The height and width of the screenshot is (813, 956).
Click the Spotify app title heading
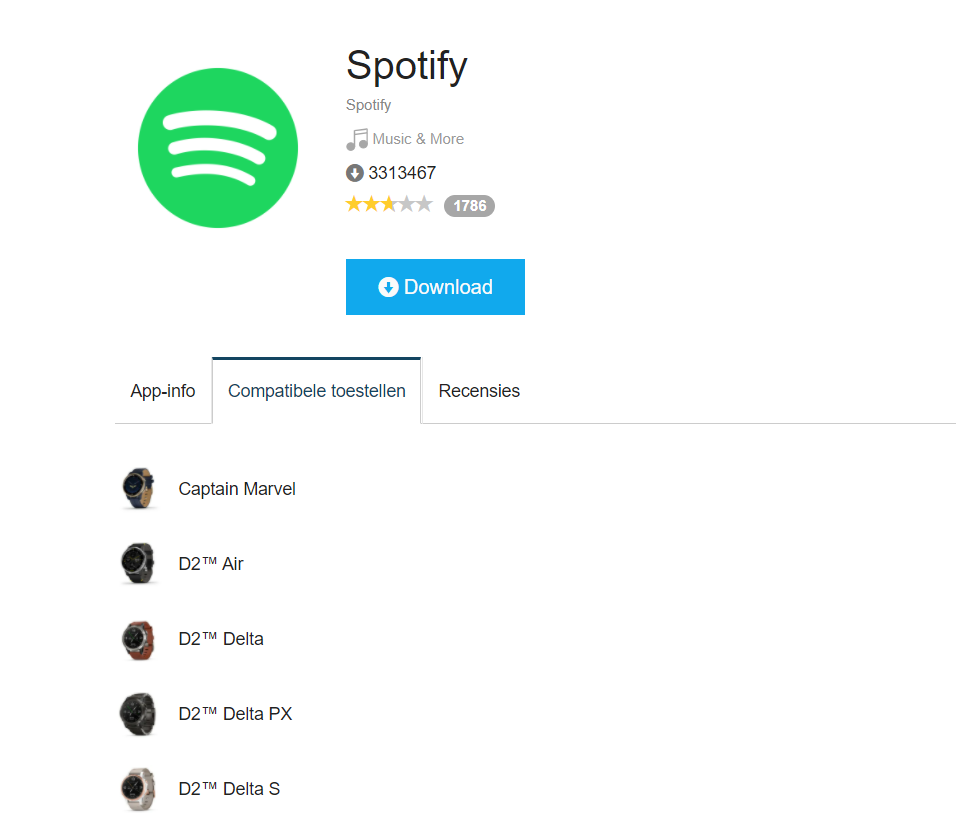point(406,66)
